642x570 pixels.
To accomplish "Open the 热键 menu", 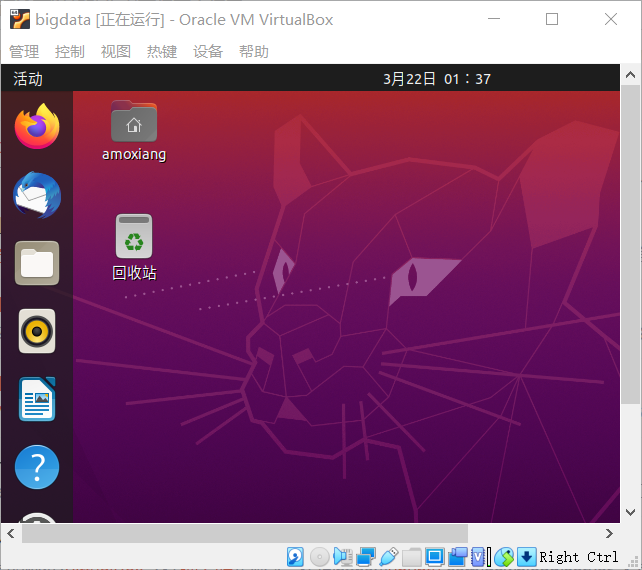I will [162, 52].
